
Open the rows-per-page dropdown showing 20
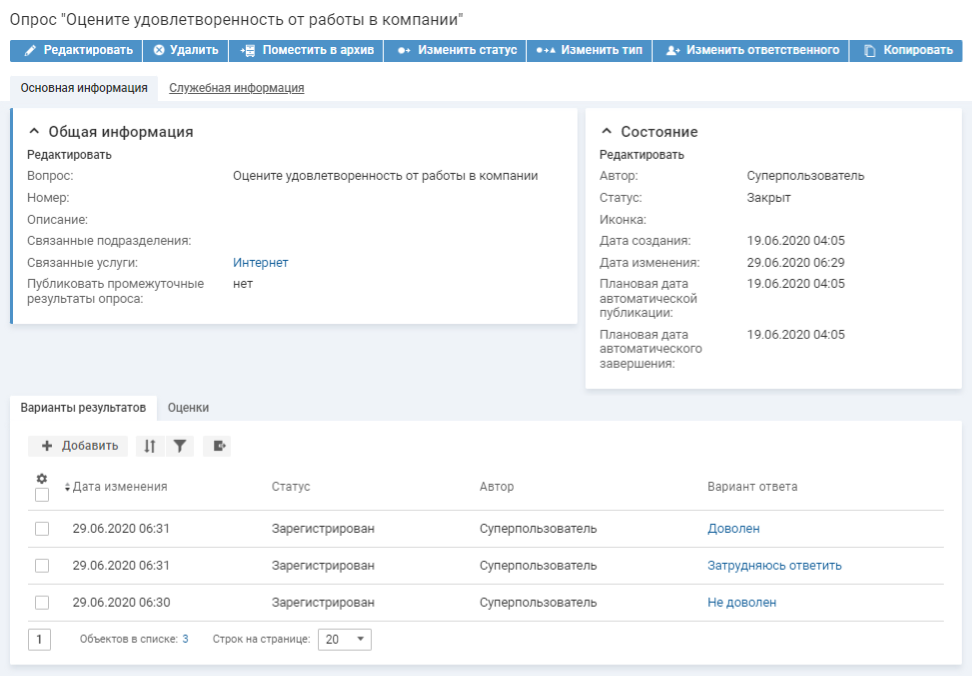pos(344,639)
